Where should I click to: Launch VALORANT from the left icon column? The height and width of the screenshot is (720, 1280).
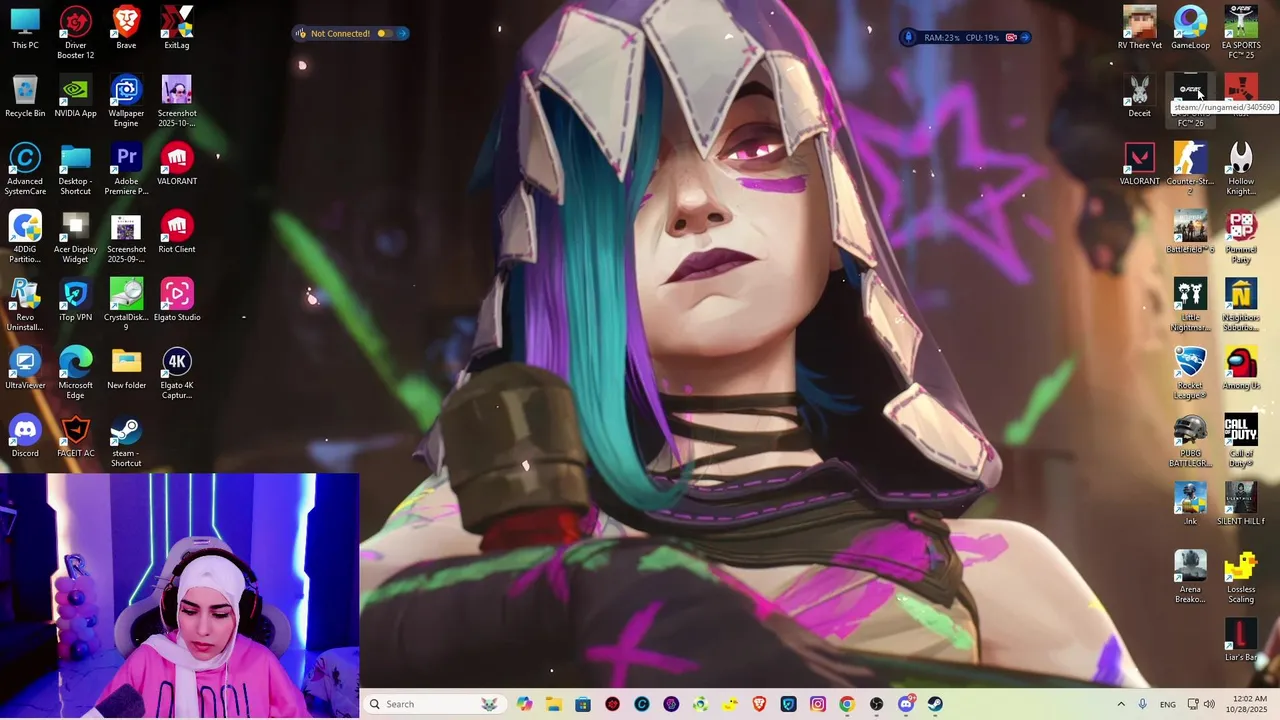click(177, 164)
